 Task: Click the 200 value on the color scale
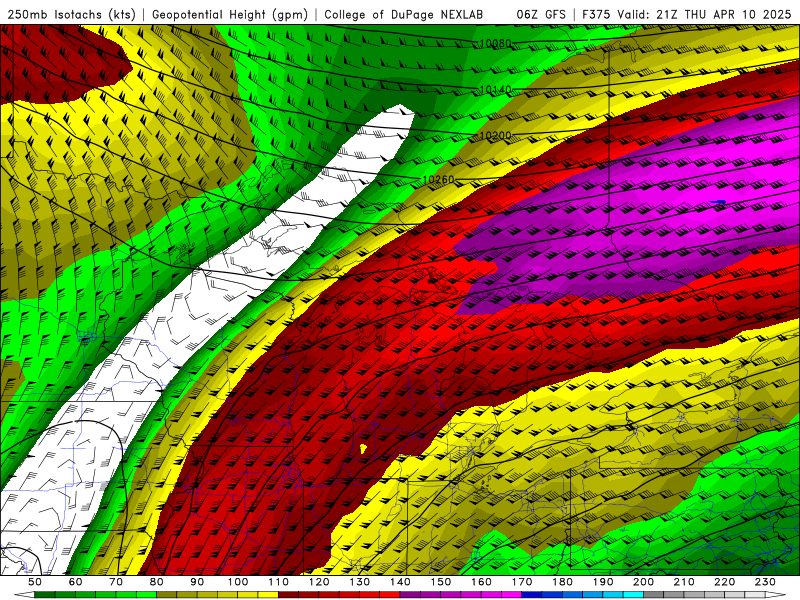pyautogui.click(x=643, y=582)
